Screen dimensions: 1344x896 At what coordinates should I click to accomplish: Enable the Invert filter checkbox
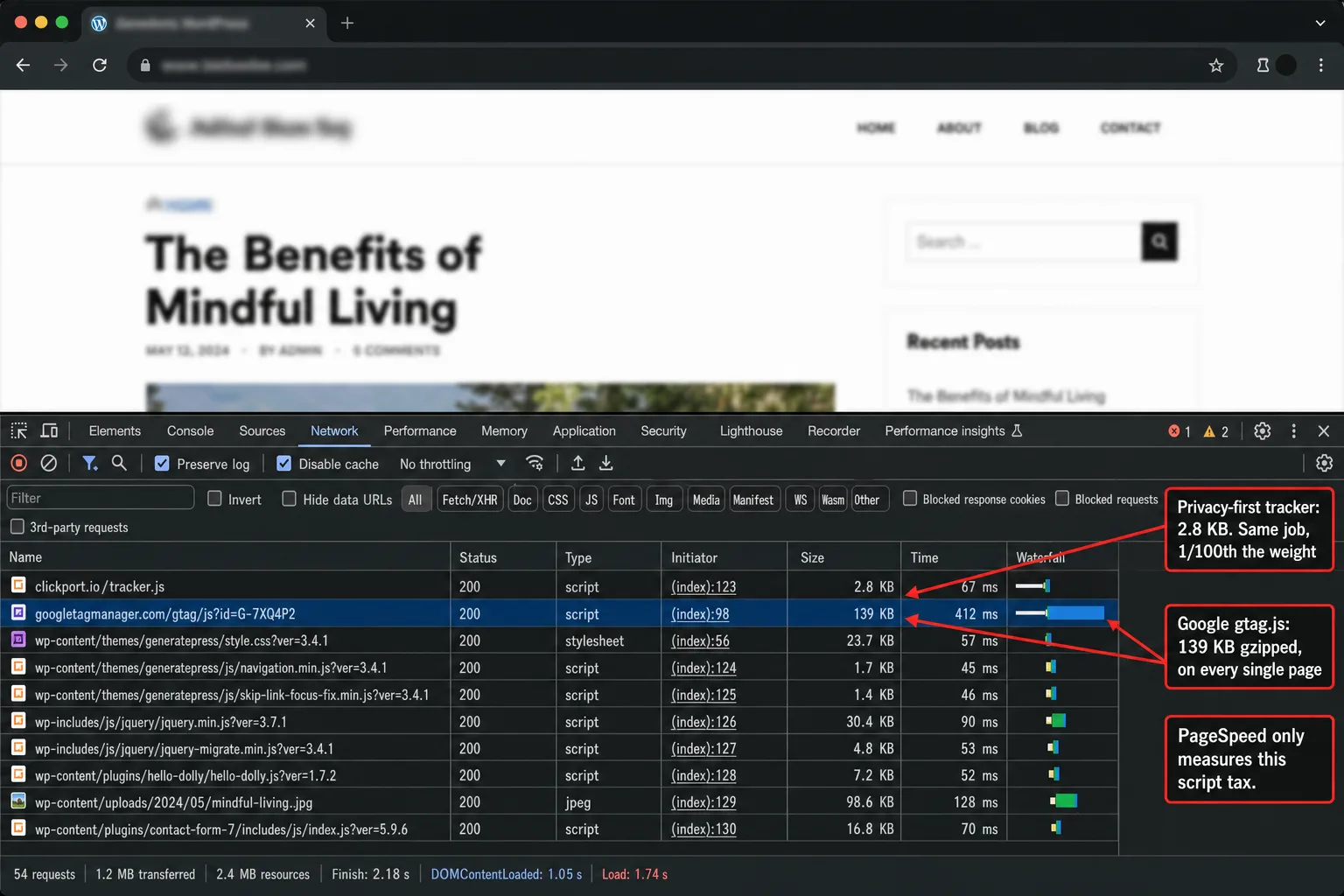click(214, 499)
